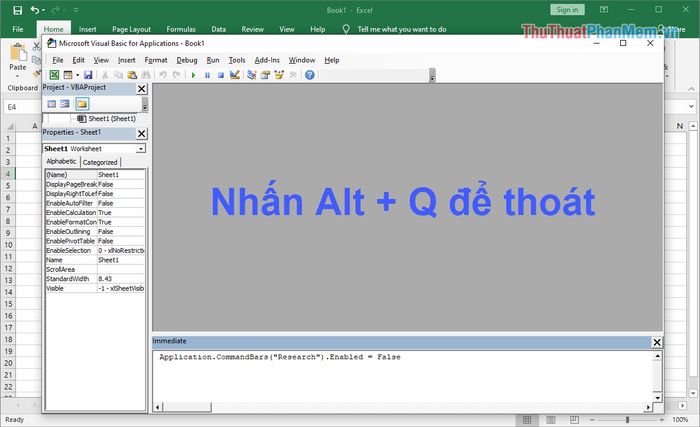
Task: Click View Code icon in Project pane
Action: [x=52, y=104]
